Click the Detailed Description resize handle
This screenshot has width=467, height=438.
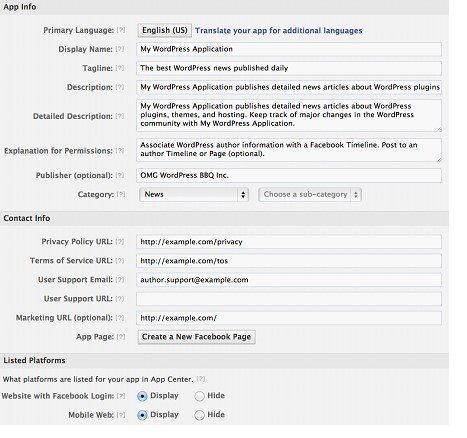coord(439,129)
